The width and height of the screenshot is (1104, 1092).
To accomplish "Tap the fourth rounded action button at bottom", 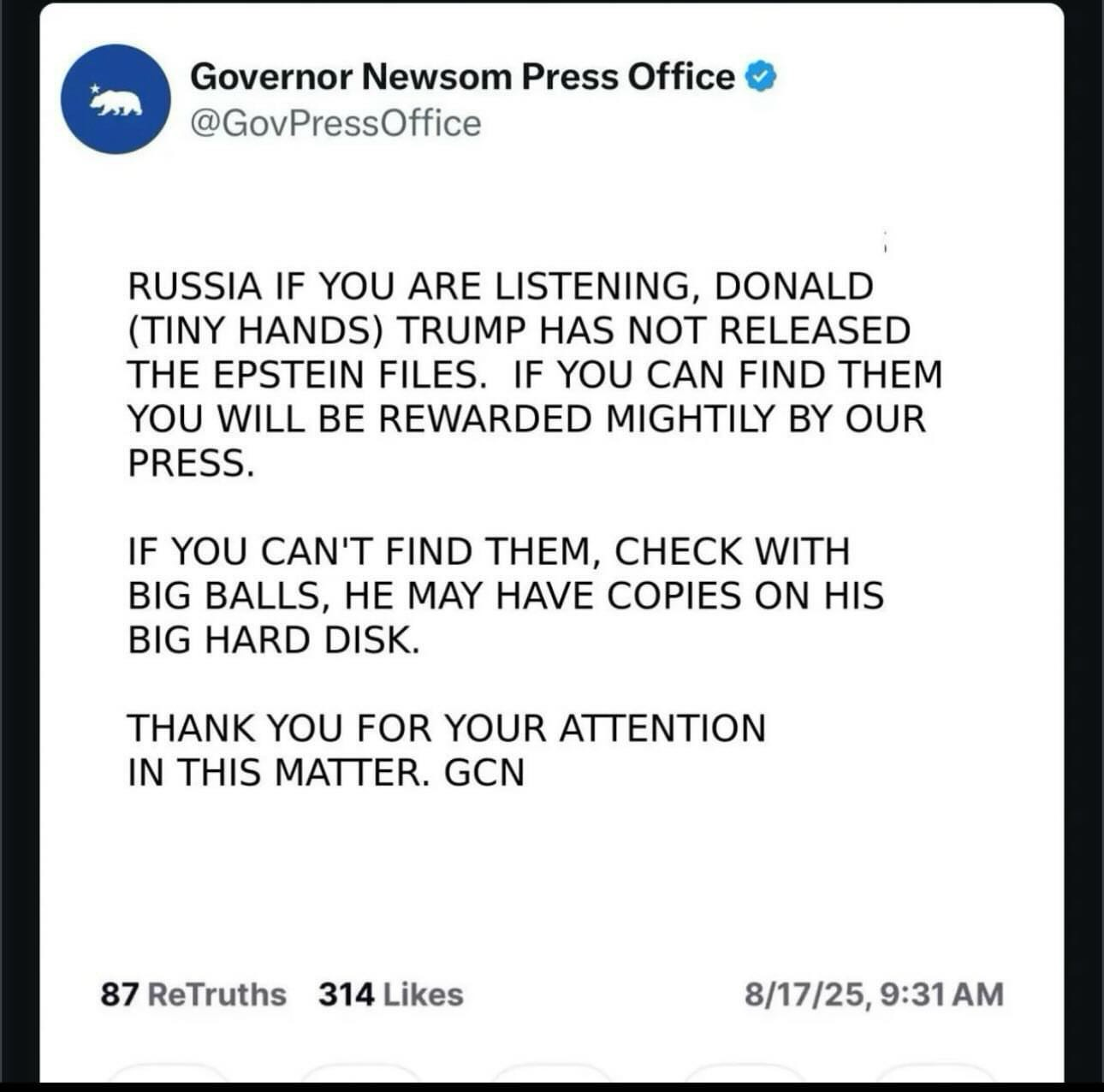I will pos(744,1074).
